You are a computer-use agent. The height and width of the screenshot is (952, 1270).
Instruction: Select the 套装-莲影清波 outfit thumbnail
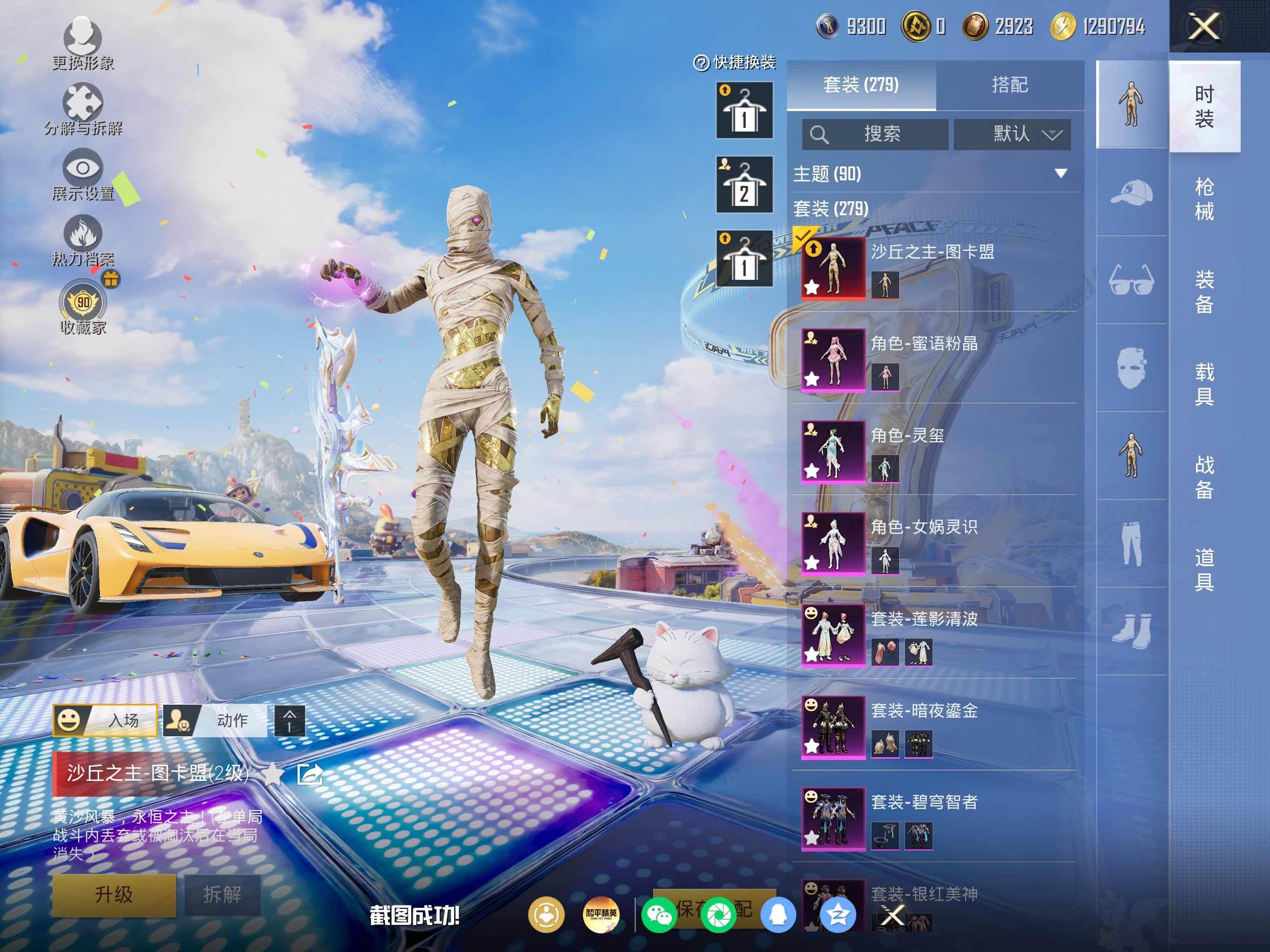[x=833, y=635]
